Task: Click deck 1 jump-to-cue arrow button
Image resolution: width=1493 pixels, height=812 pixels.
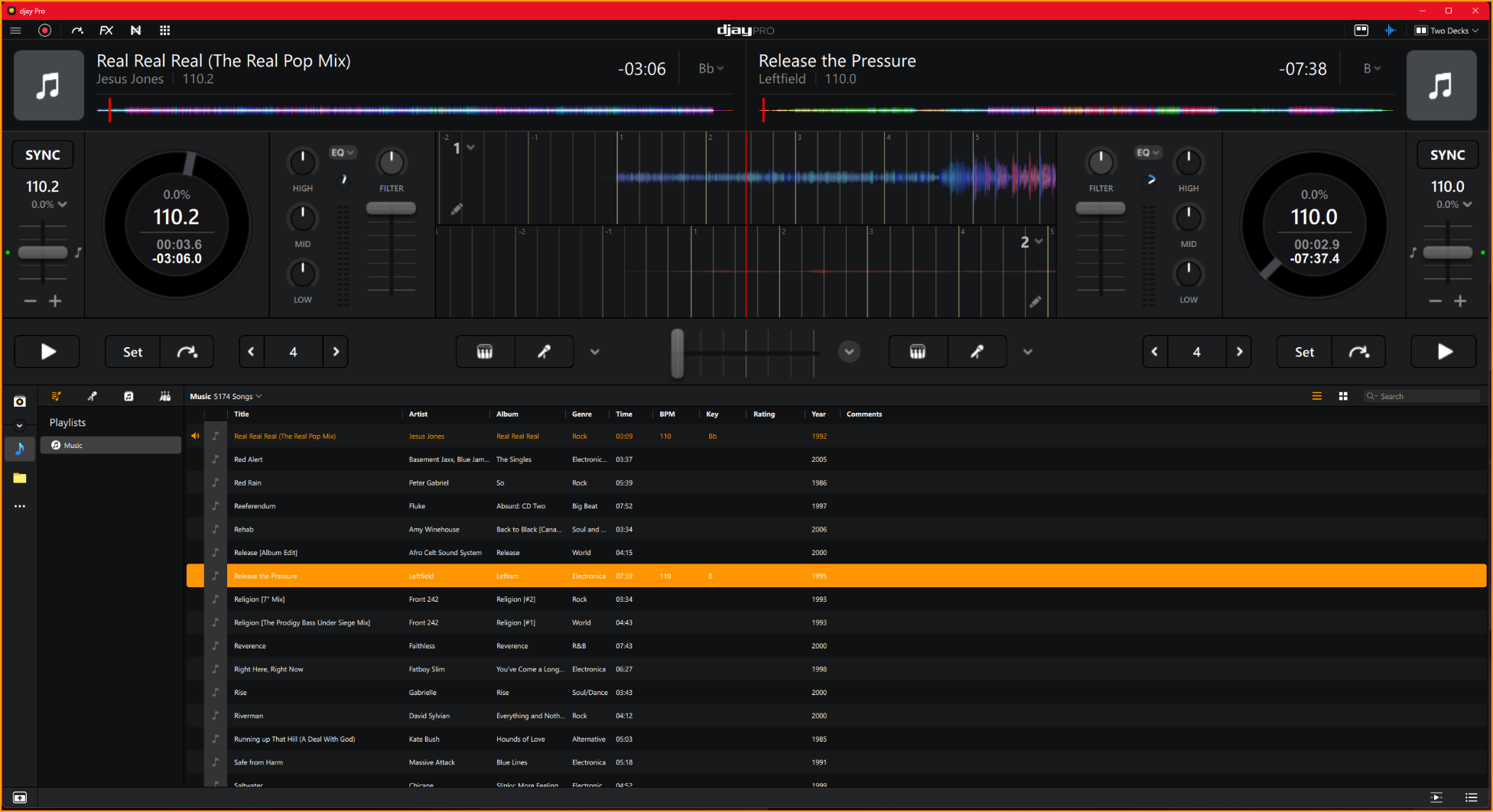Action: coord(187,352)
